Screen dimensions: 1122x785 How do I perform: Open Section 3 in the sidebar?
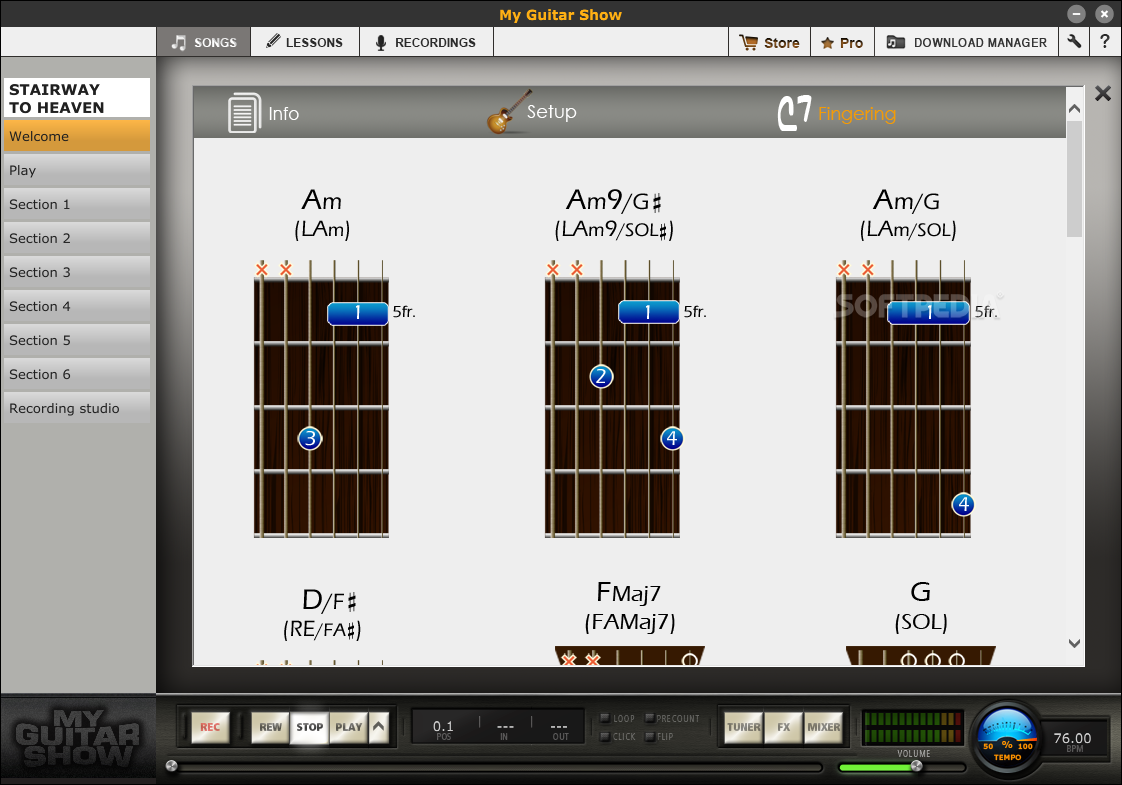pos(77,272)
